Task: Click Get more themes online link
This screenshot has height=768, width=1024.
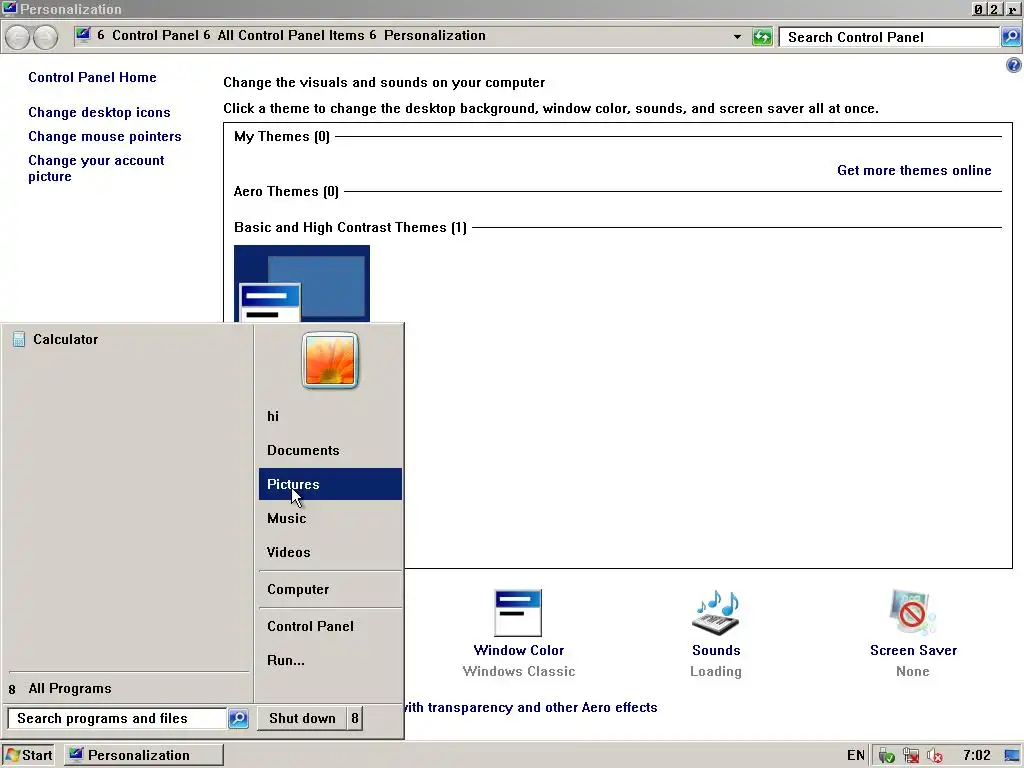Action: coord(914,170)
